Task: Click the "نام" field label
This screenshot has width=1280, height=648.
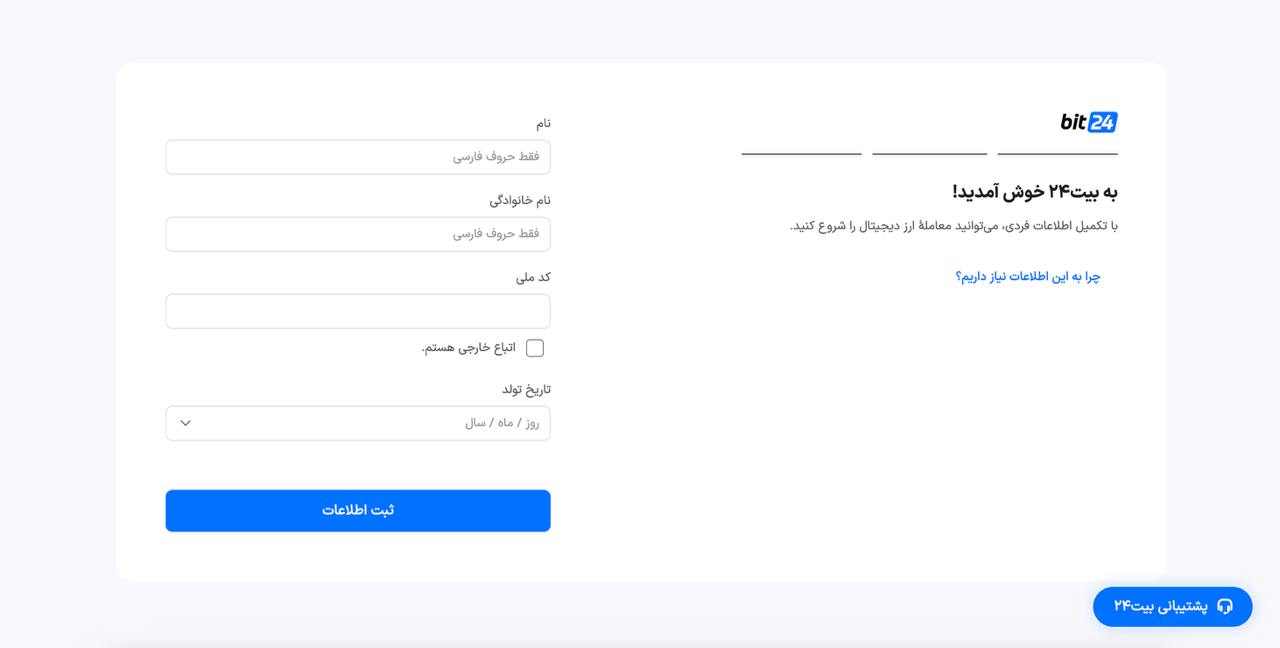Action: click(543, 123)
